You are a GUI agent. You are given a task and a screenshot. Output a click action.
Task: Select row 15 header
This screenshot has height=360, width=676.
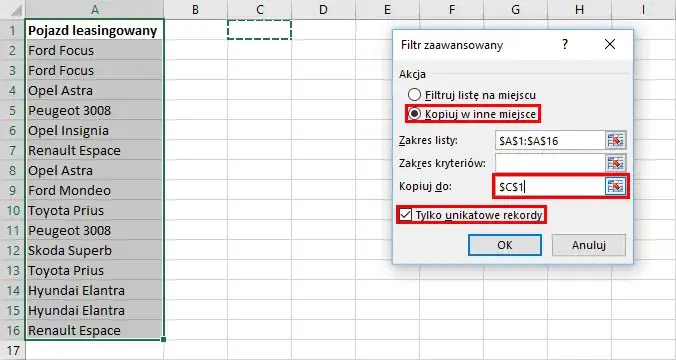coord(13,310)
